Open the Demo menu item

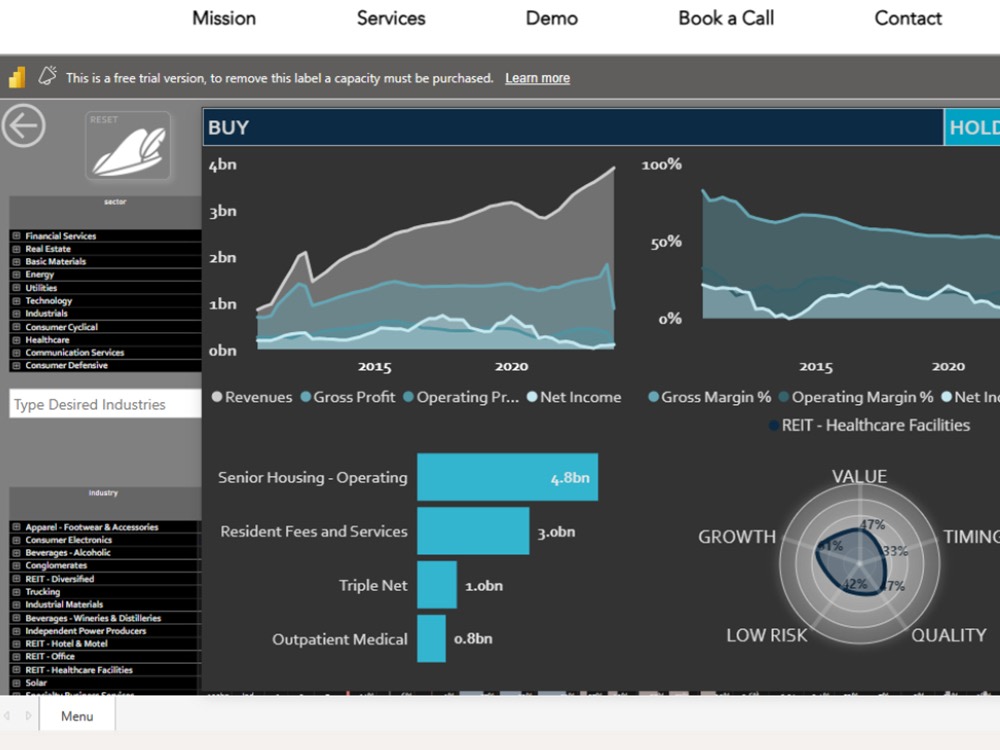point(552,18)
